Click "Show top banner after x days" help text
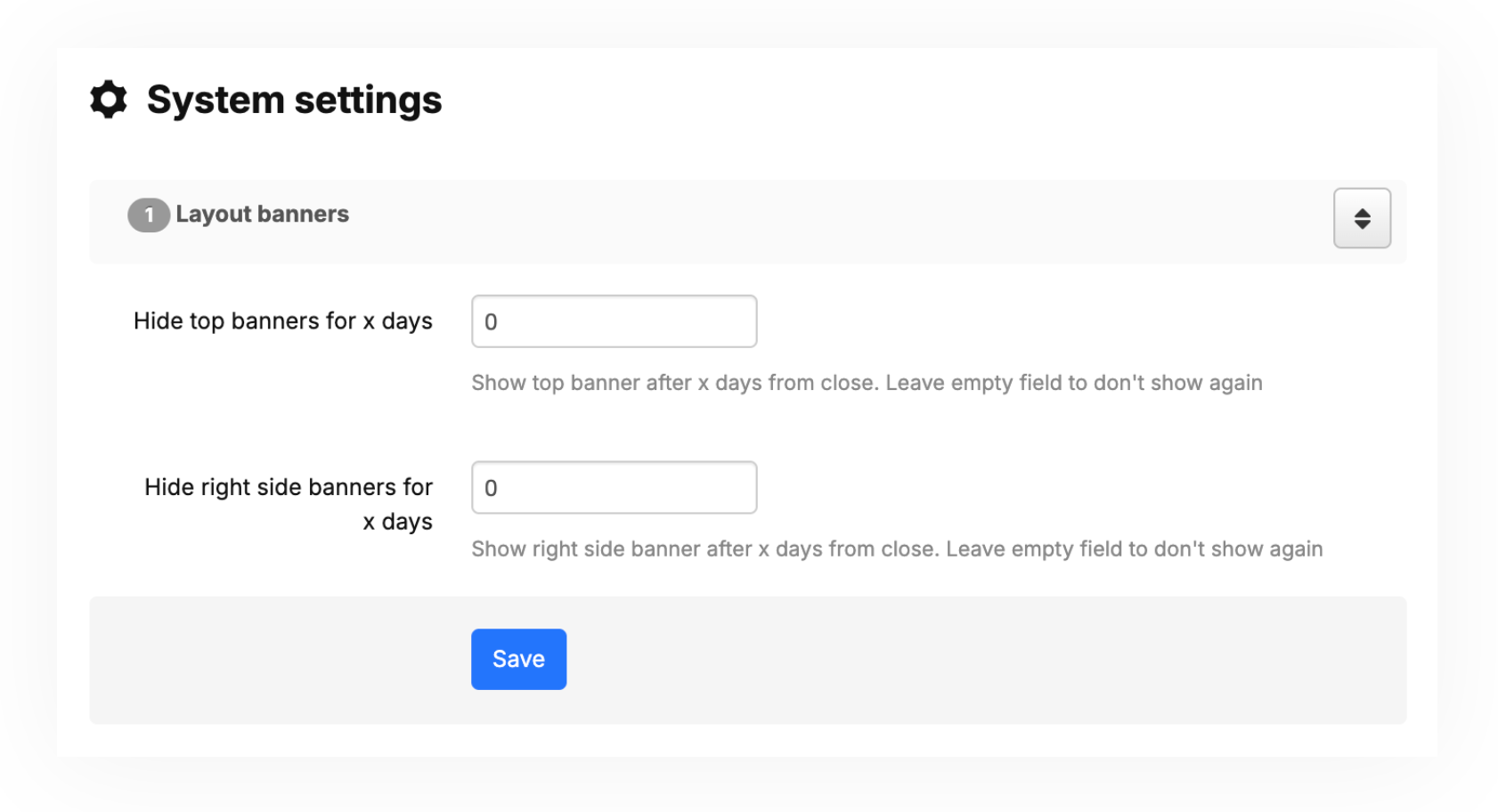Screen dimensions: 1498x812 (x=866, y=383)
